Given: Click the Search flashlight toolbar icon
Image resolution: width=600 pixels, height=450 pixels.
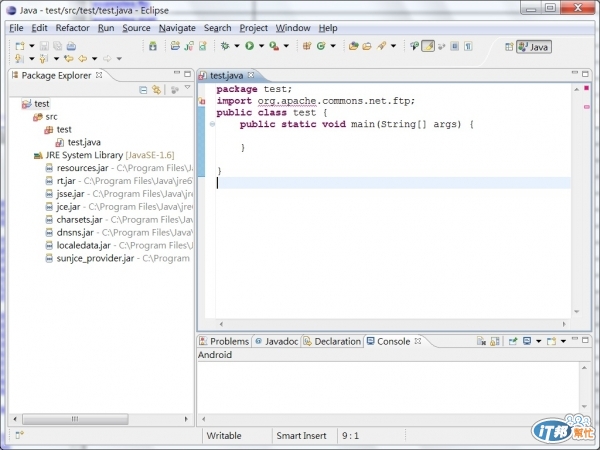Looking at the screenshot, I should point(382,46).
